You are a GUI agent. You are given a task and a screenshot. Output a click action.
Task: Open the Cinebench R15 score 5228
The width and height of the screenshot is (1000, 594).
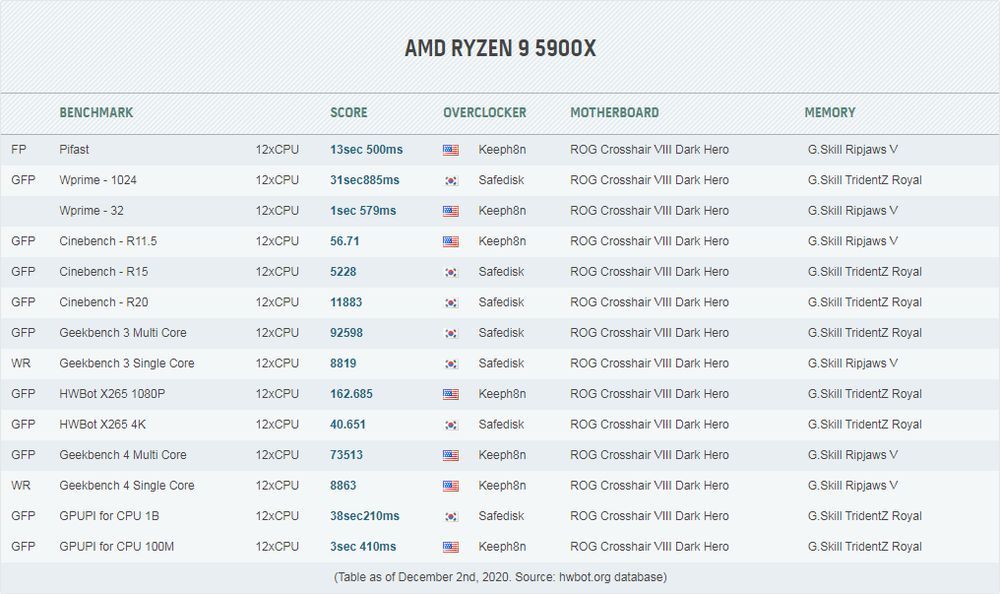click(x=343, y=272)
